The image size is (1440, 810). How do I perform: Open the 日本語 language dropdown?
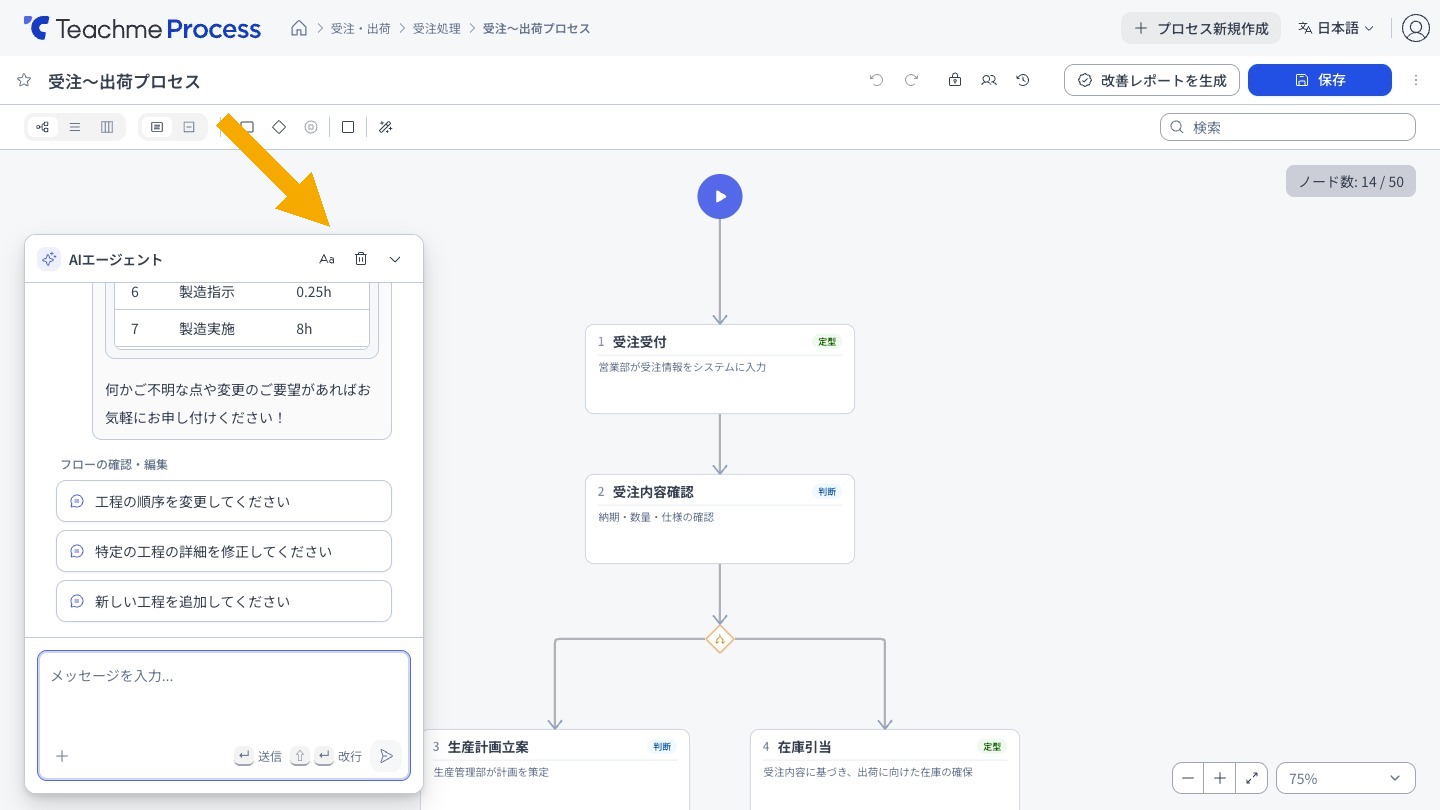pos(1336,28)
